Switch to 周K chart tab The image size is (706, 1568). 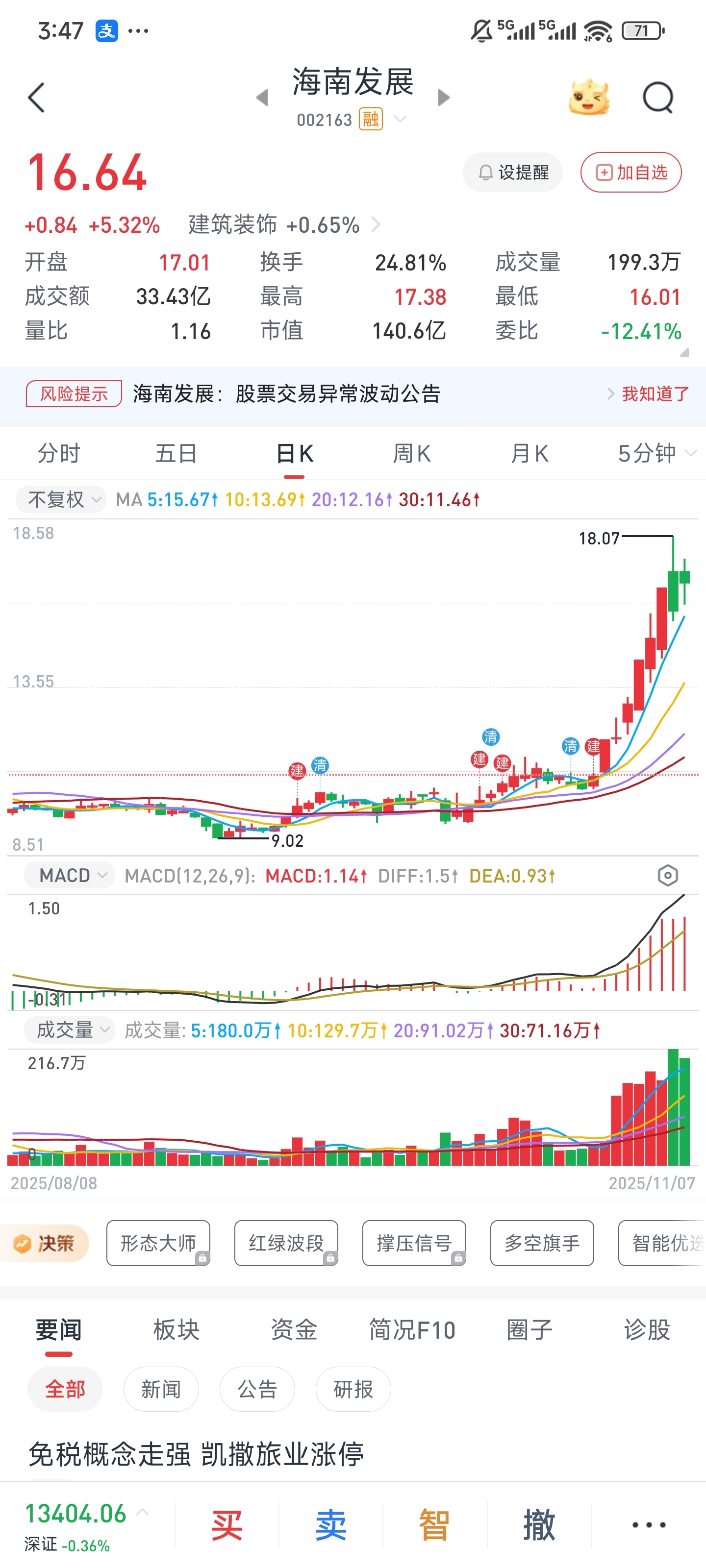[412, 453]
